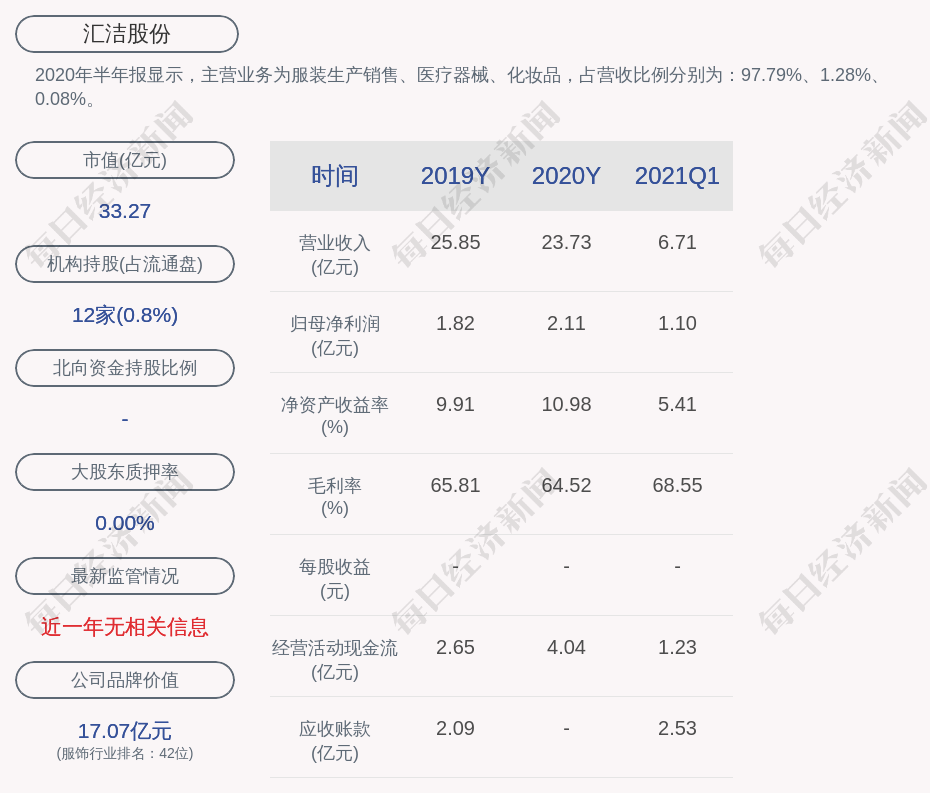This screenshot has height=793, width=930.
Task: Select the 市值(亿元) label pill
Action: click(125, 160)
